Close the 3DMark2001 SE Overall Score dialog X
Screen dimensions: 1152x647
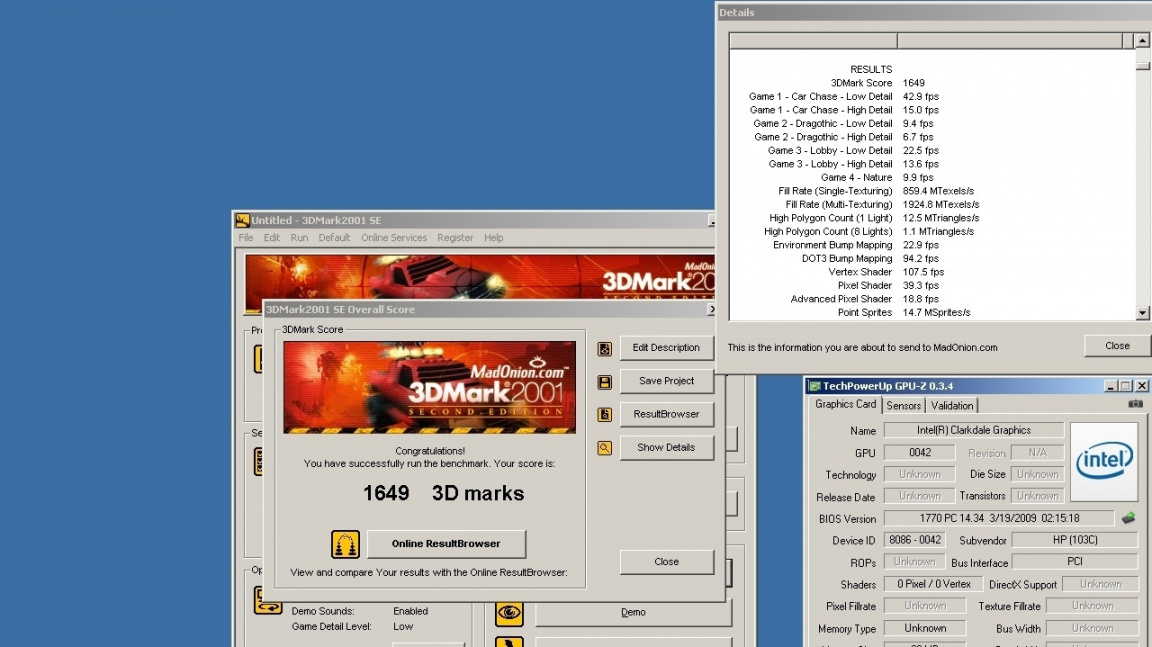[710, 310]
